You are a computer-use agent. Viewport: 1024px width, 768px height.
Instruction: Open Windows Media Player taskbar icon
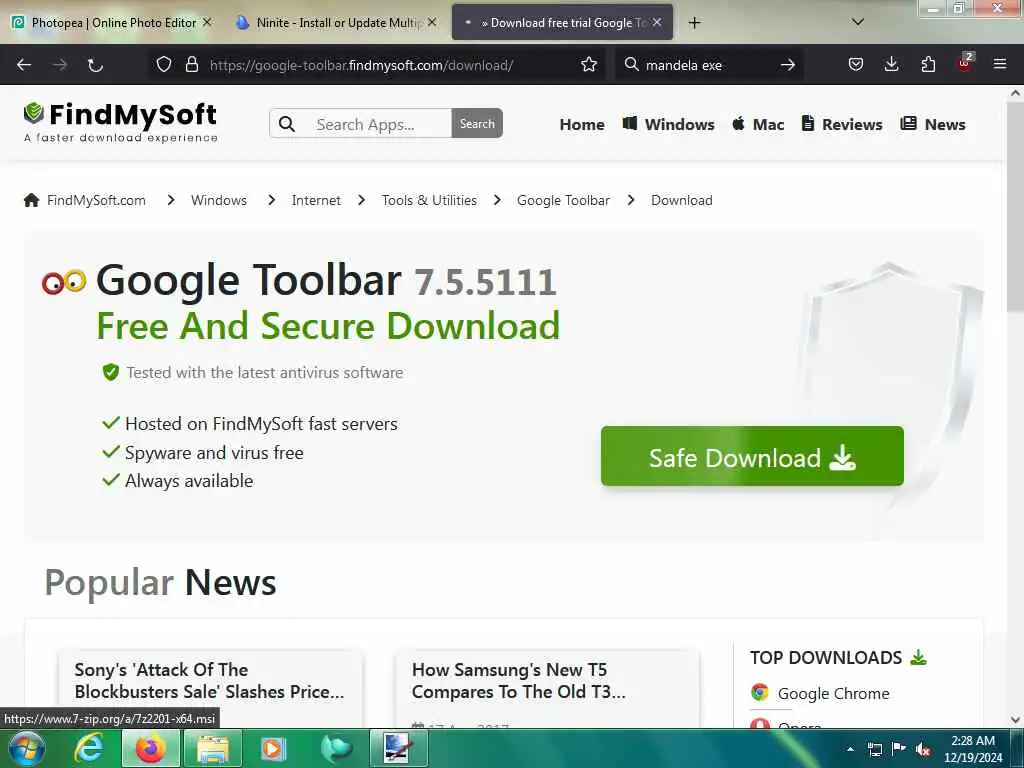(273, 749)
